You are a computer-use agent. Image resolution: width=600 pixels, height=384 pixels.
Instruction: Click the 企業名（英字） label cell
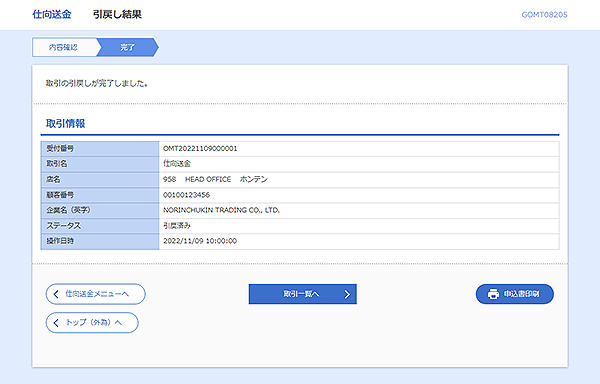[x=100, y=210]
